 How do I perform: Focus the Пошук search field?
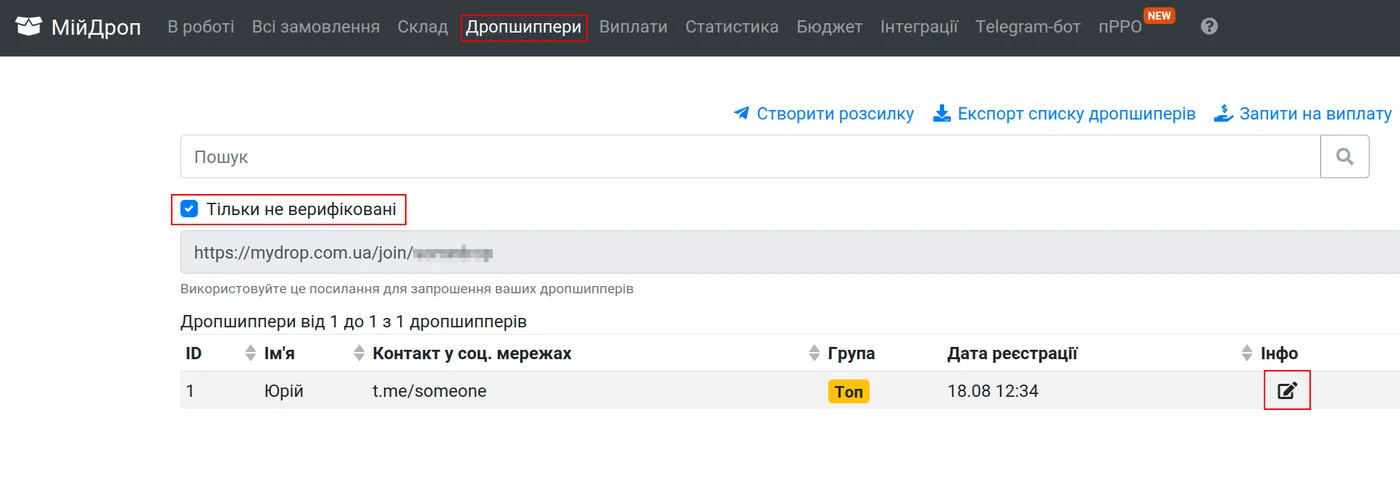pyautogui.click(x=750, y=157)
